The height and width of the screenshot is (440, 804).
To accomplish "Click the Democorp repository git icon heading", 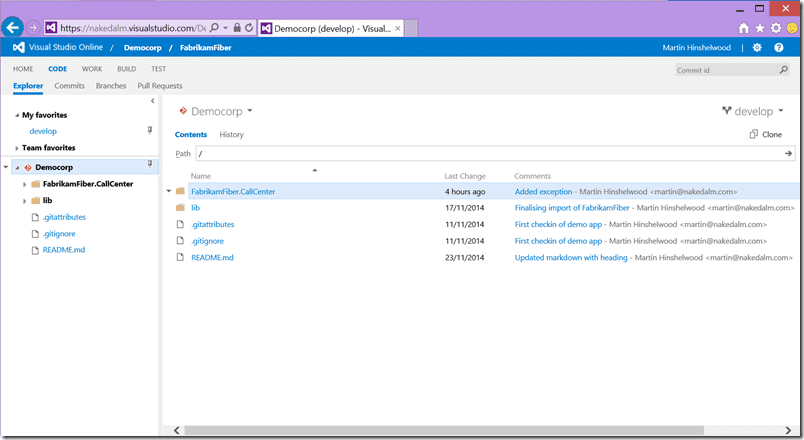I will [x=183, y=111].
